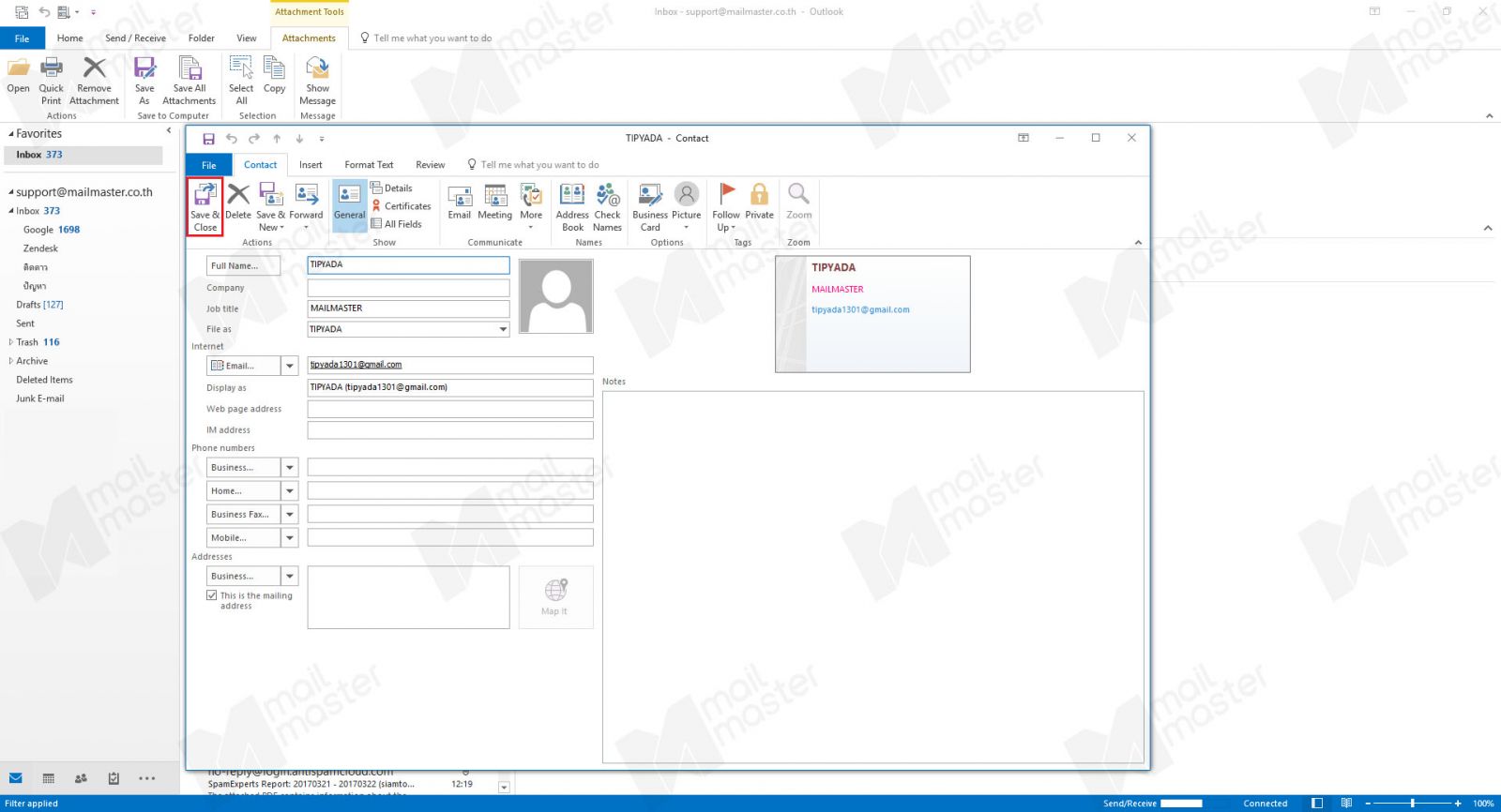Expand the Trash folder
Viewport: 1501px width, 812px height.
(11, 342)
